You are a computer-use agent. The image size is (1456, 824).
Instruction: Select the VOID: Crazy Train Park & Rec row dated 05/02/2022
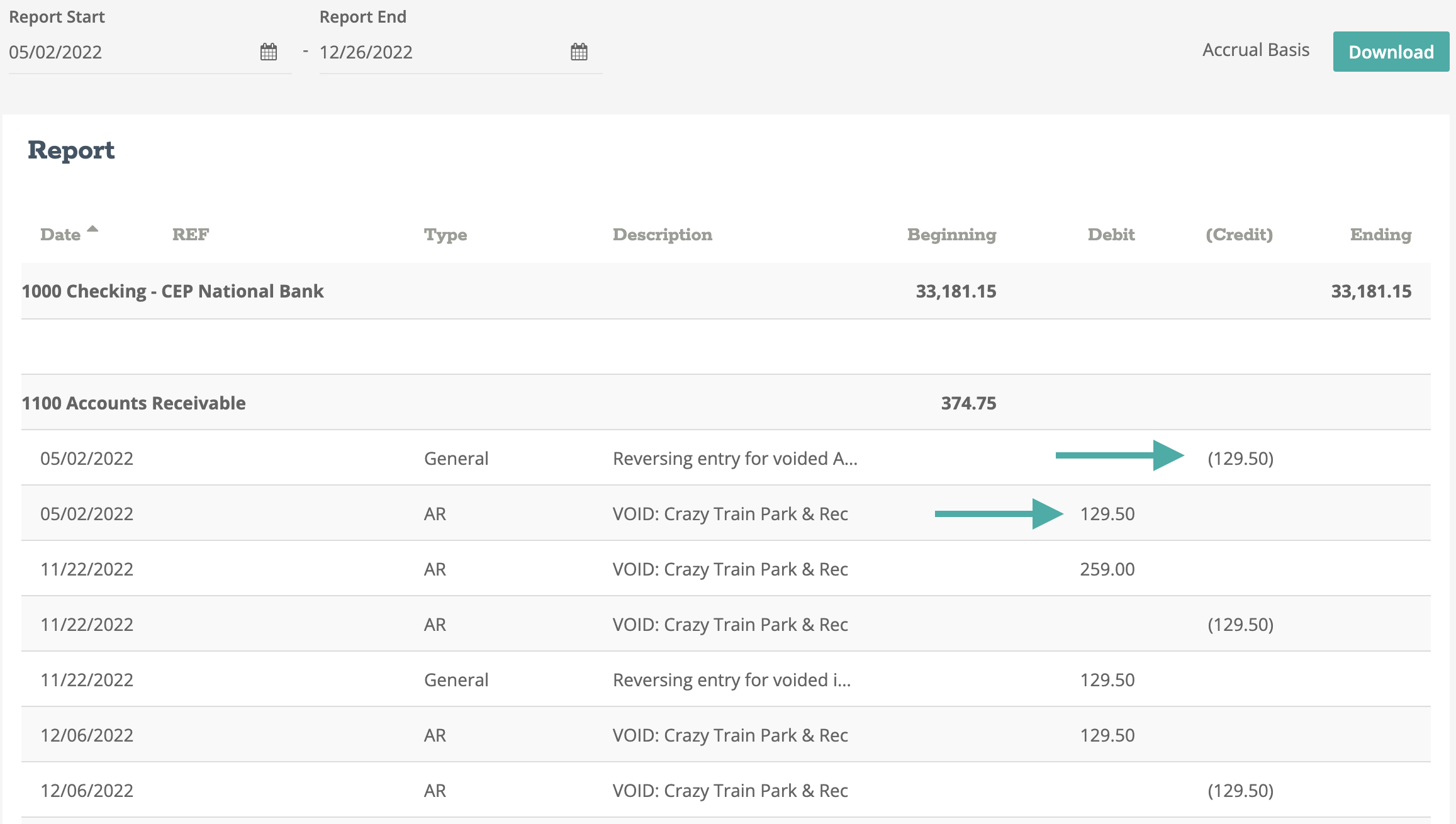pos(730,513)
